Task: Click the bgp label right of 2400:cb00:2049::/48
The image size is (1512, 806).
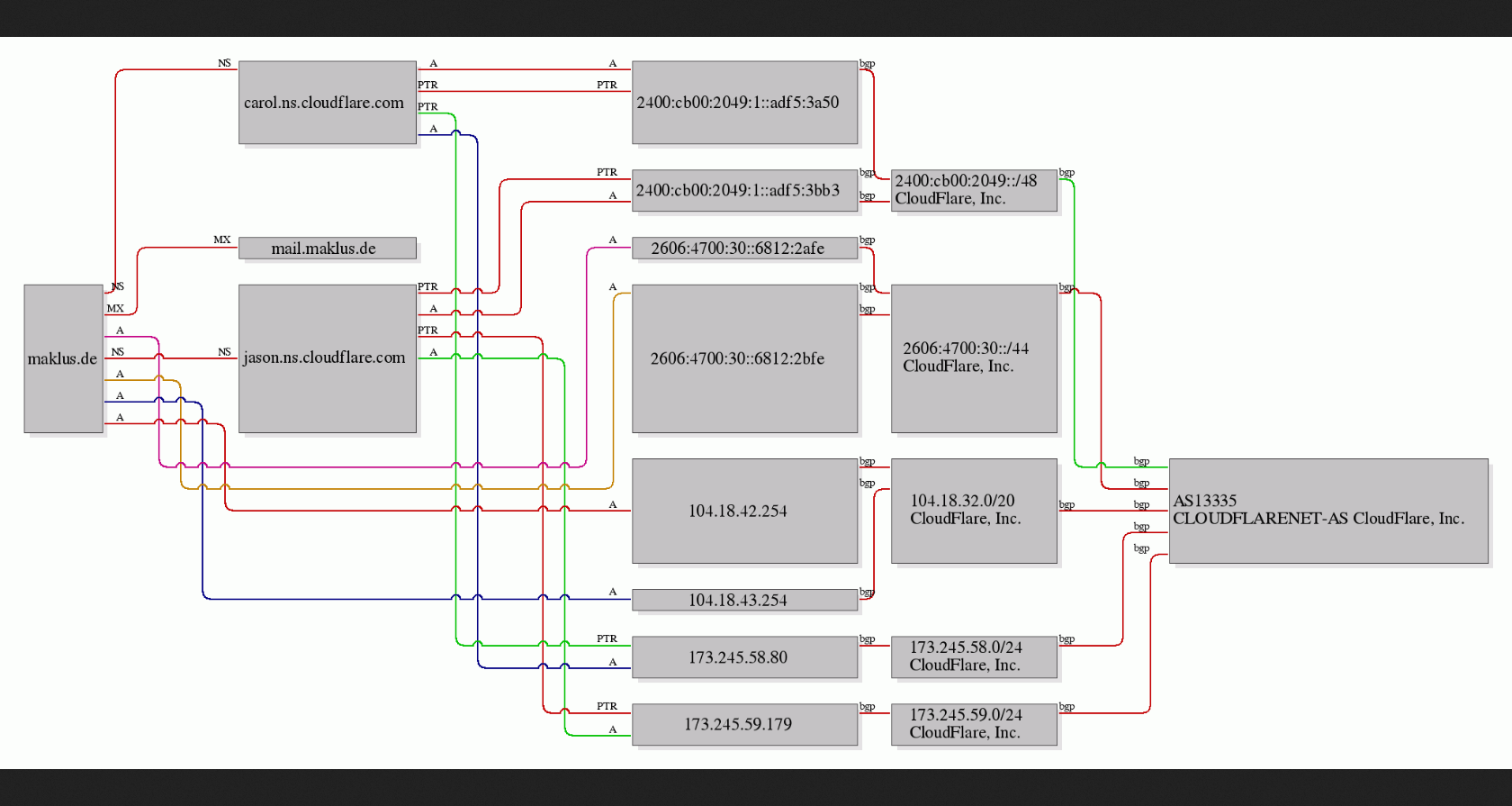Action: 1066,173
